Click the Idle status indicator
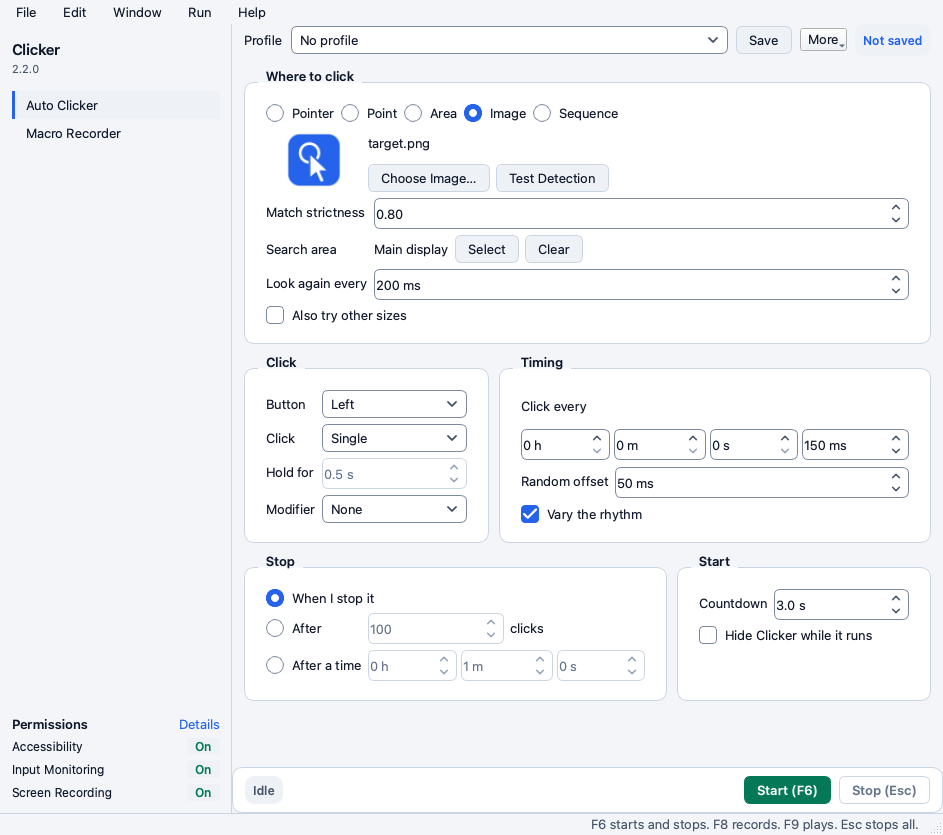The height and width of the screenshot is (835, 943). tap(264, 790)
